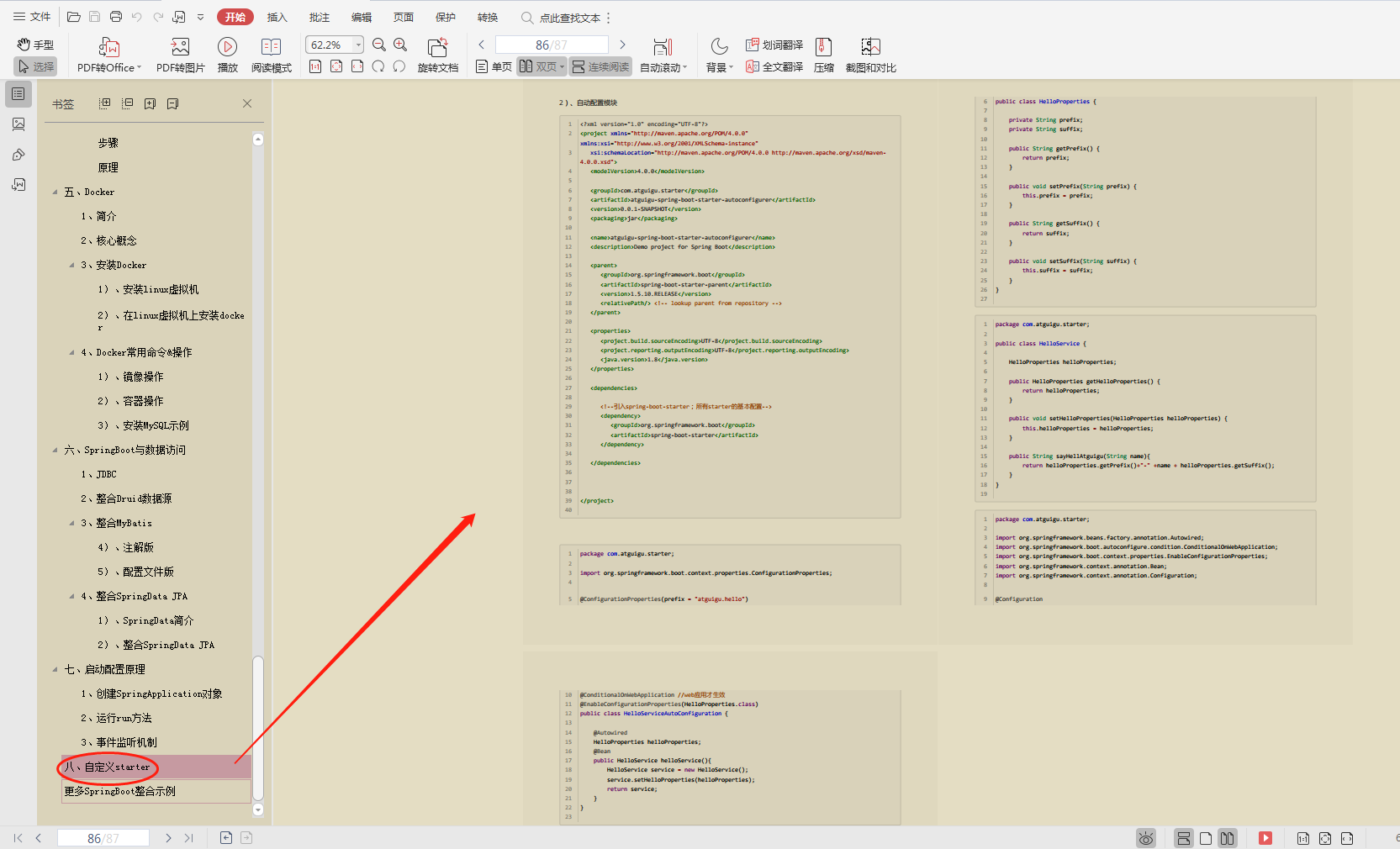The height and width of the screenshot is (849, 1400).
Task: Click the PDF转Office conversion icon
Action: [109, 47]
